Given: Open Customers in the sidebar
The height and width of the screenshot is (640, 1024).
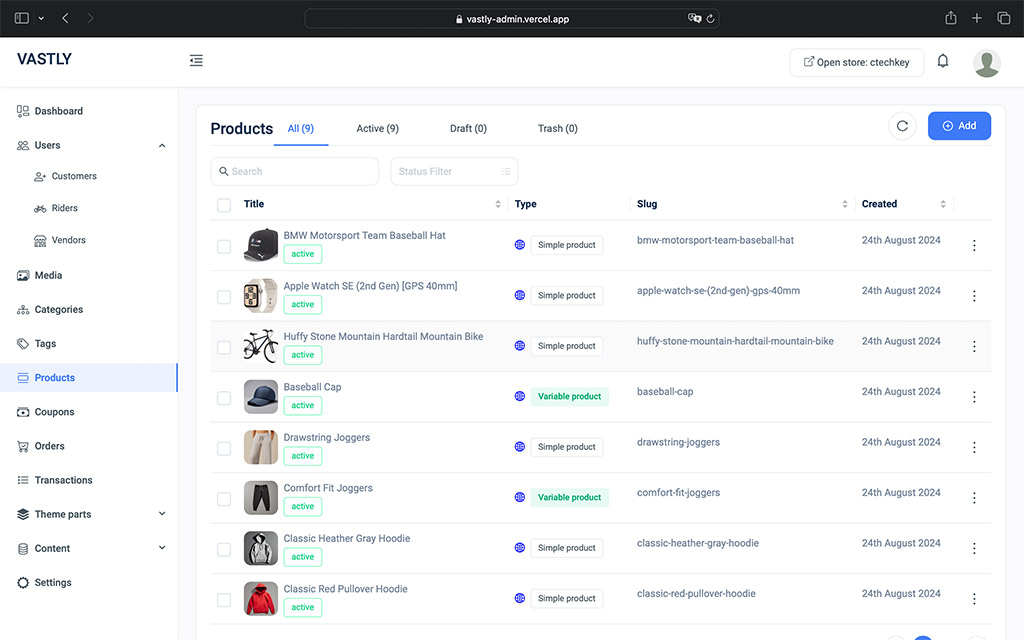Looking at the screenshot, I should 74,176.
